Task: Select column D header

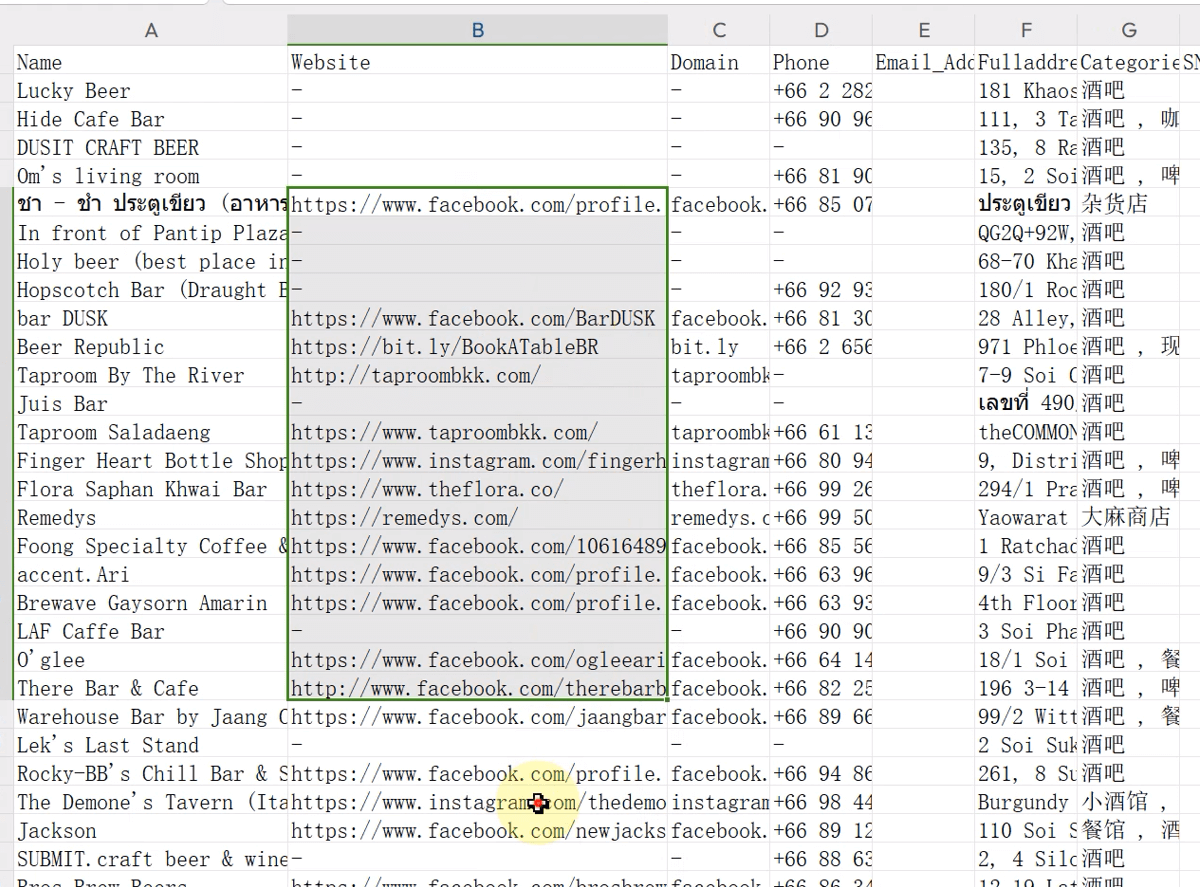Action: pos(821,31)
